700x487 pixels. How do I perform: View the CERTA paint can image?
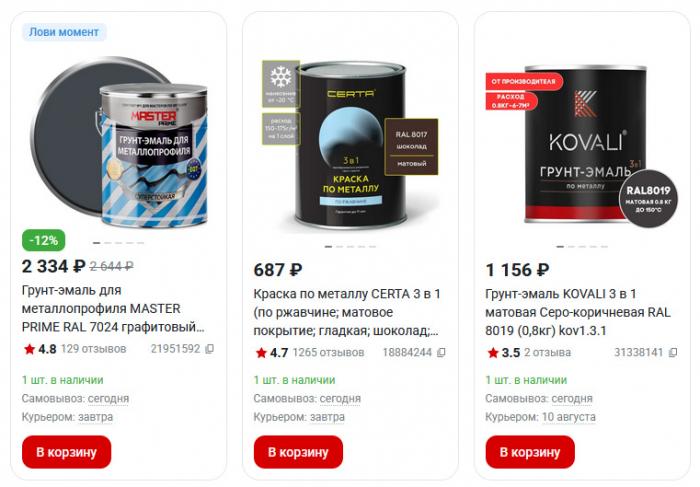tap(350, 145)
